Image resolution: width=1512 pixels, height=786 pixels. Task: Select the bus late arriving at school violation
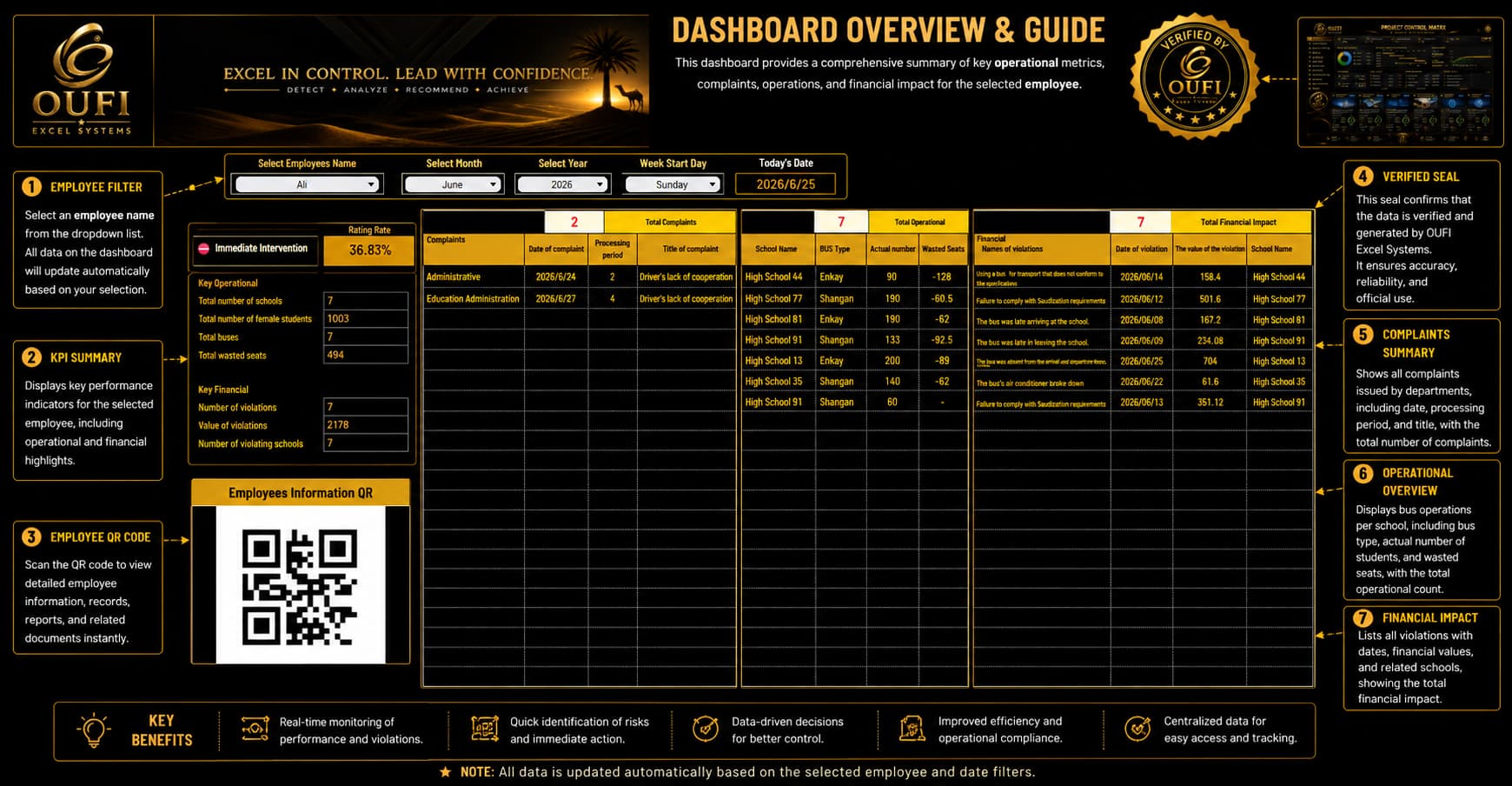tap(1042, 321)
